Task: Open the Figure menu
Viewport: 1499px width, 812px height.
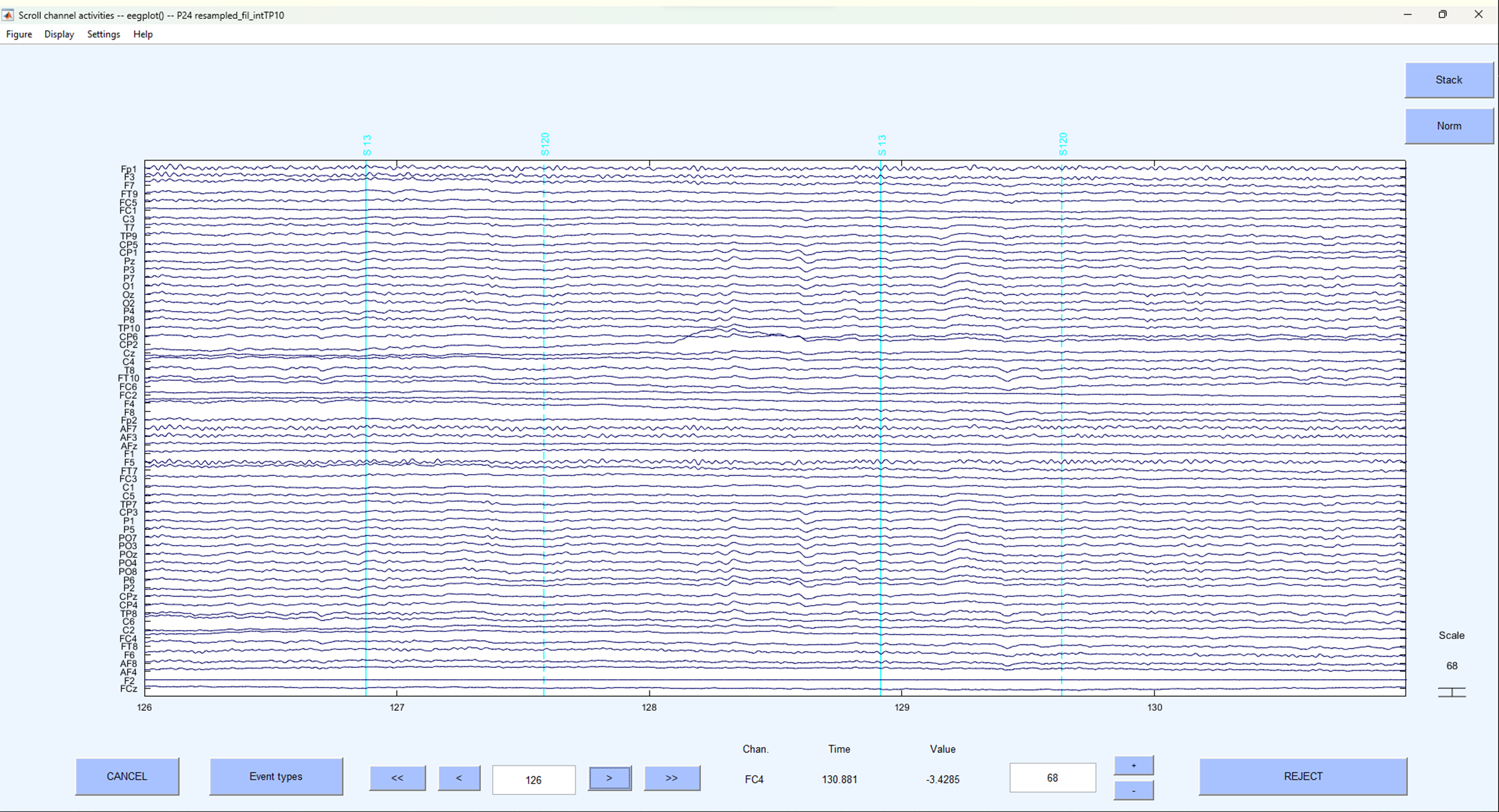Action: coord(19,34)
